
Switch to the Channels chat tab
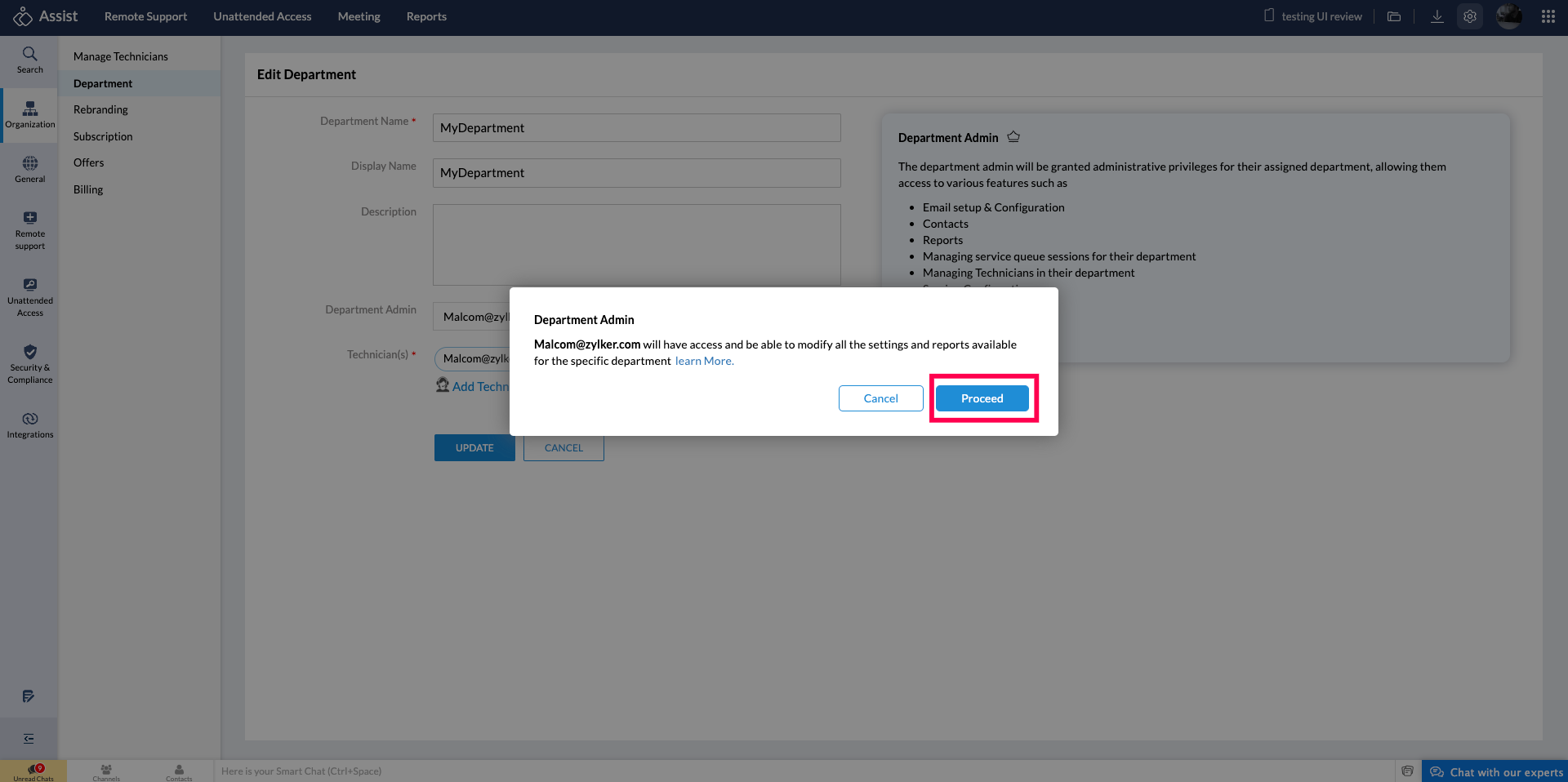pos(106,771)
